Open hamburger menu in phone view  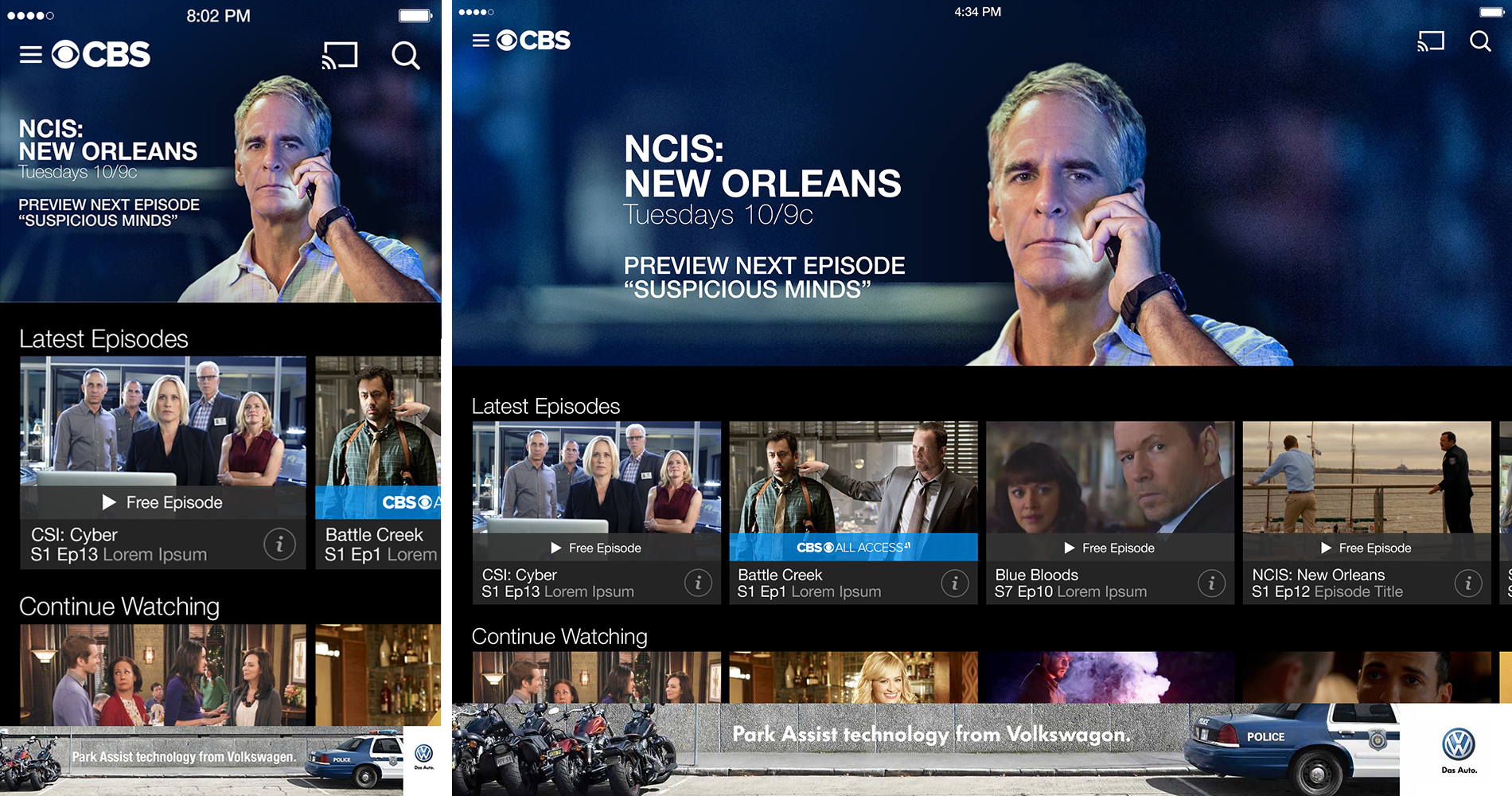pyautogui.click(x=31, y=55)
